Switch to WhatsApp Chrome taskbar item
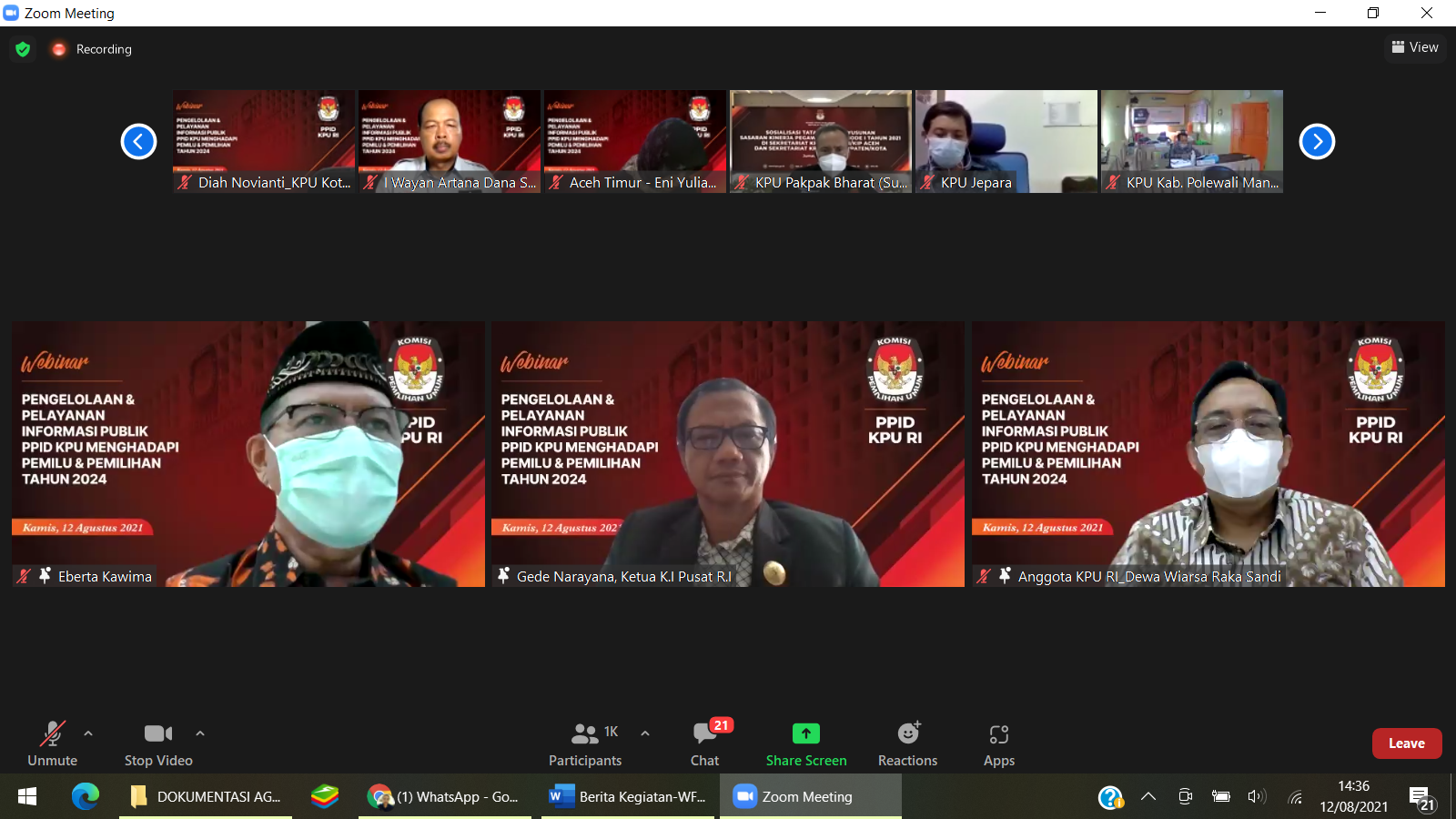 (x=444, y=797)
